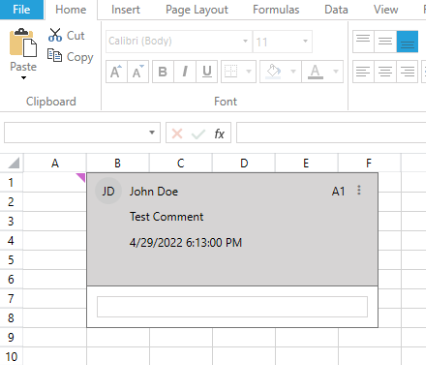Select column B header
The height and width of the screenshot is (365, 426).
coord(118,163)
